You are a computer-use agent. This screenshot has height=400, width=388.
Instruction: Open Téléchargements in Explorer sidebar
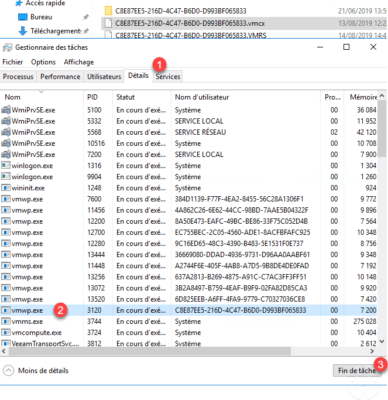tap(50, 31)
